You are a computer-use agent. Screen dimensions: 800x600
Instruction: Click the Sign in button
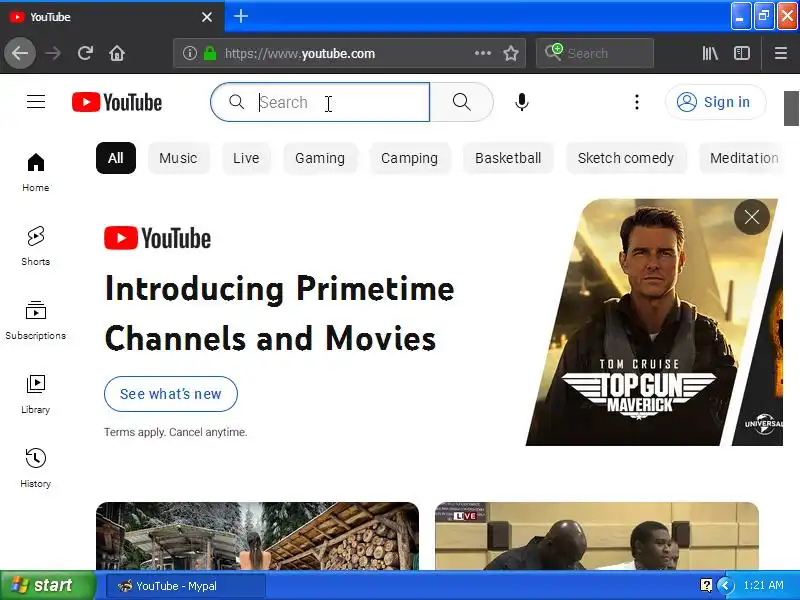[715, 102]
